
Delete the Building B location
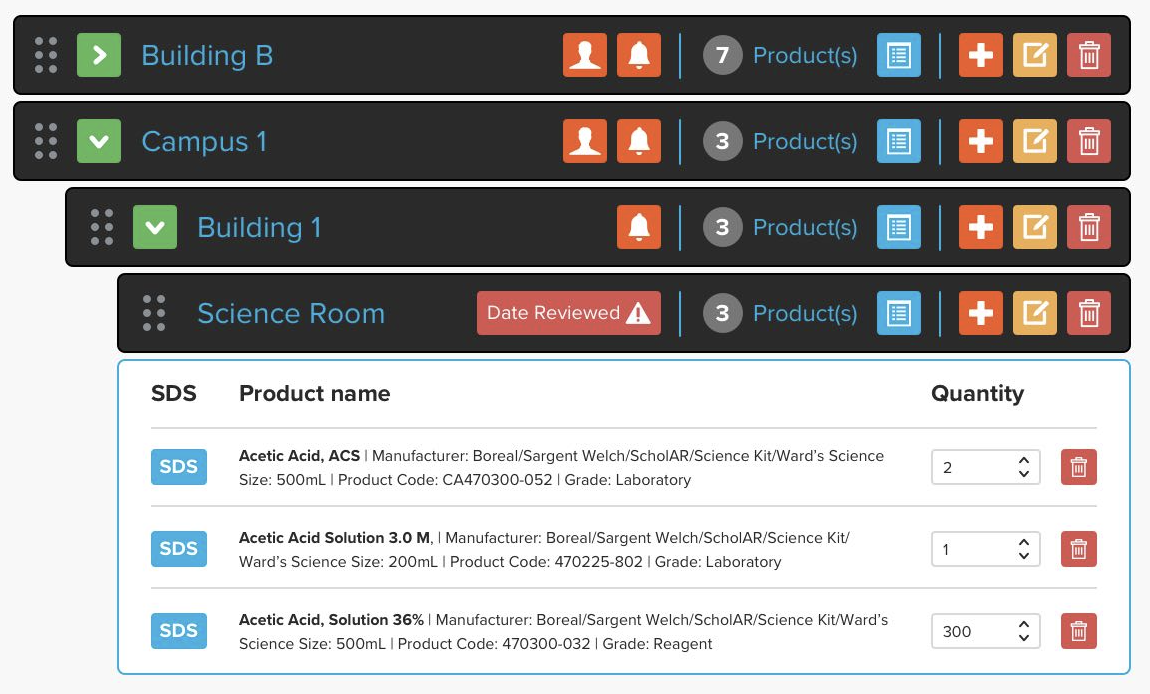(1089, 55)
